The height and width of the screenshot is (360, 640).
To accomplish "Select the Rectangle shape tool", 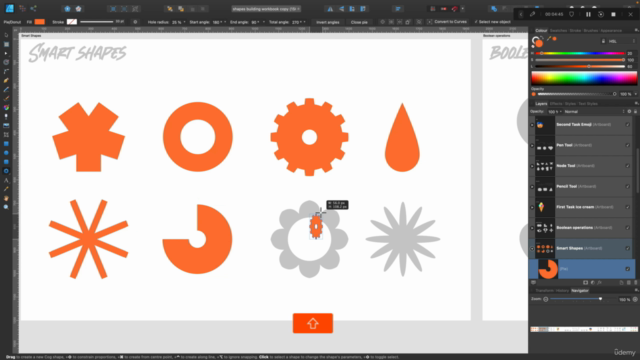I will click(x=6, y=144).
